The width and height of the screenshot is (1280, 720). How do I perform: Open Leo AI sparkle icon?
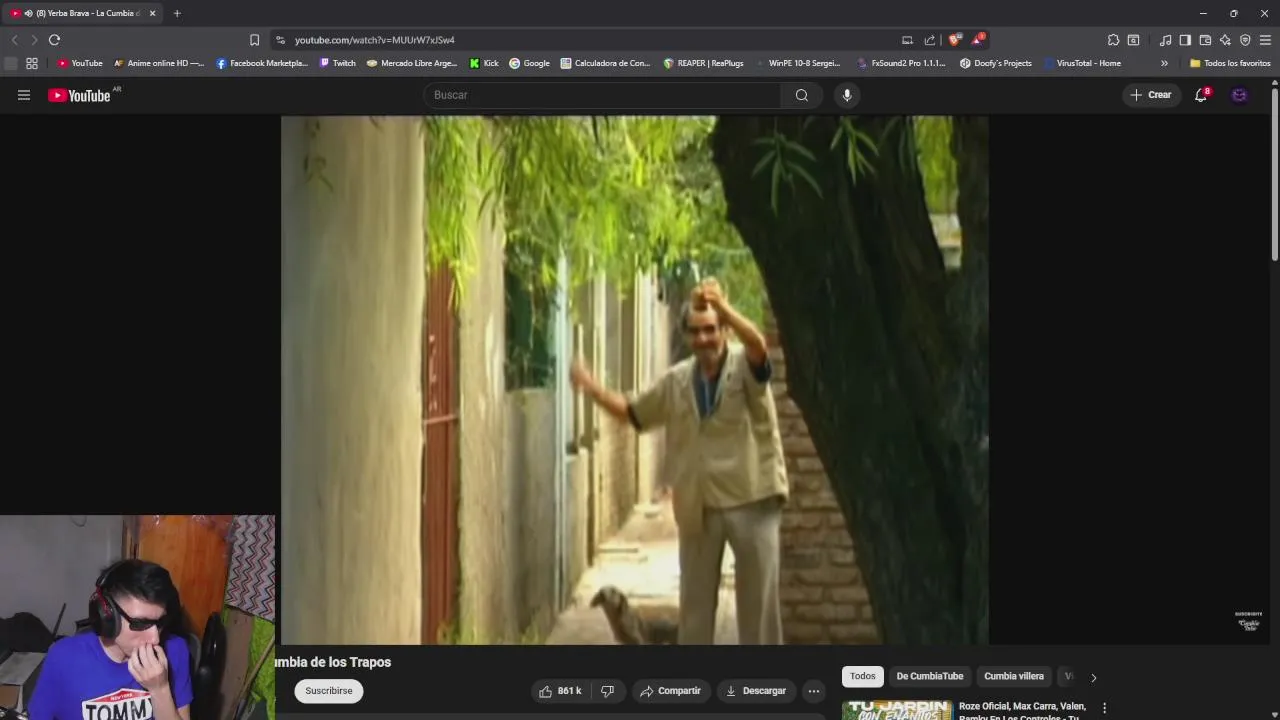click(x=1225, y=40)
